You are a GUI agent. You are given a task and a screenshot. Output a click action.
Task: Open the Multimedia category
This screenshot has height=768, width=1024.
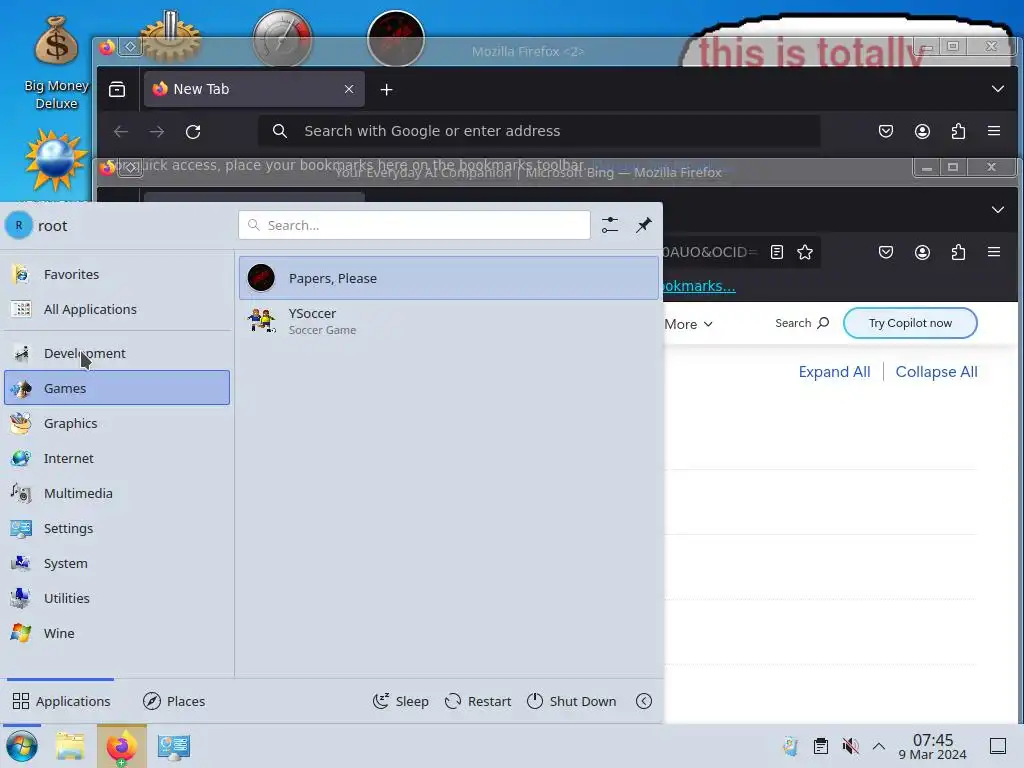click(117, 493)
